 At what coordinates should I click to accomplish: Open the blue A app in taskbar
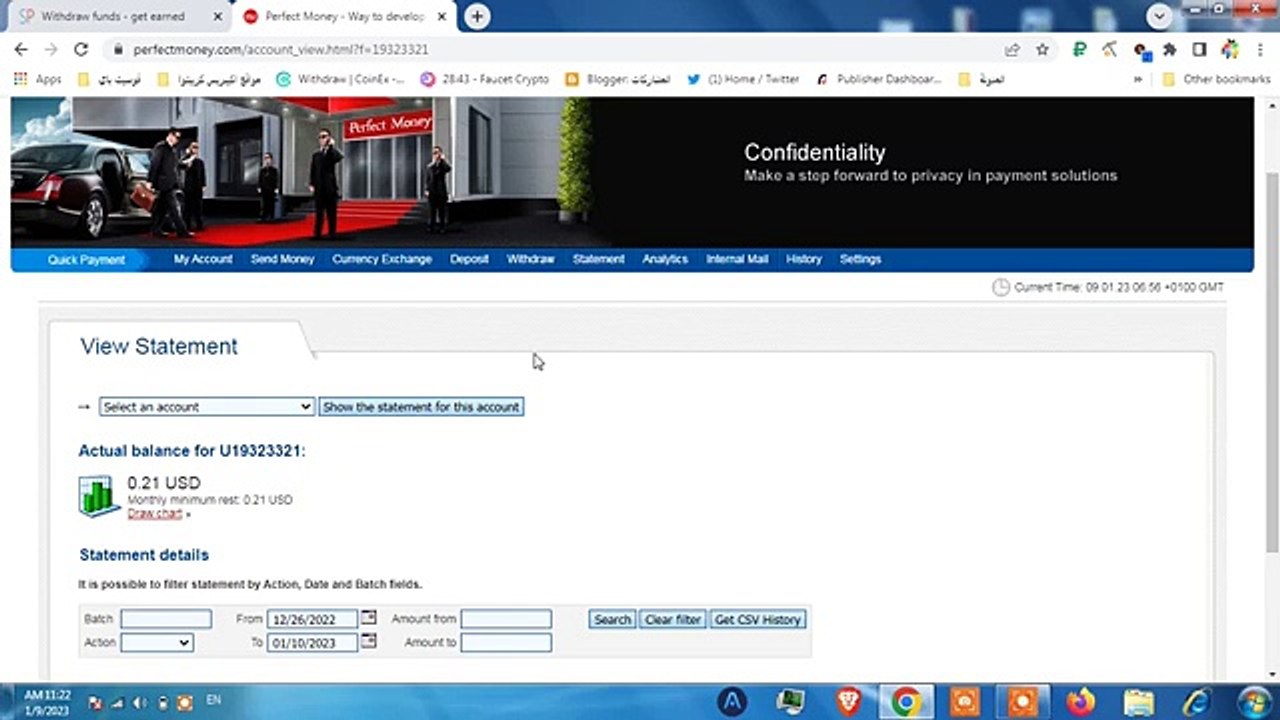pyautogui.click(x=733, y=701)
